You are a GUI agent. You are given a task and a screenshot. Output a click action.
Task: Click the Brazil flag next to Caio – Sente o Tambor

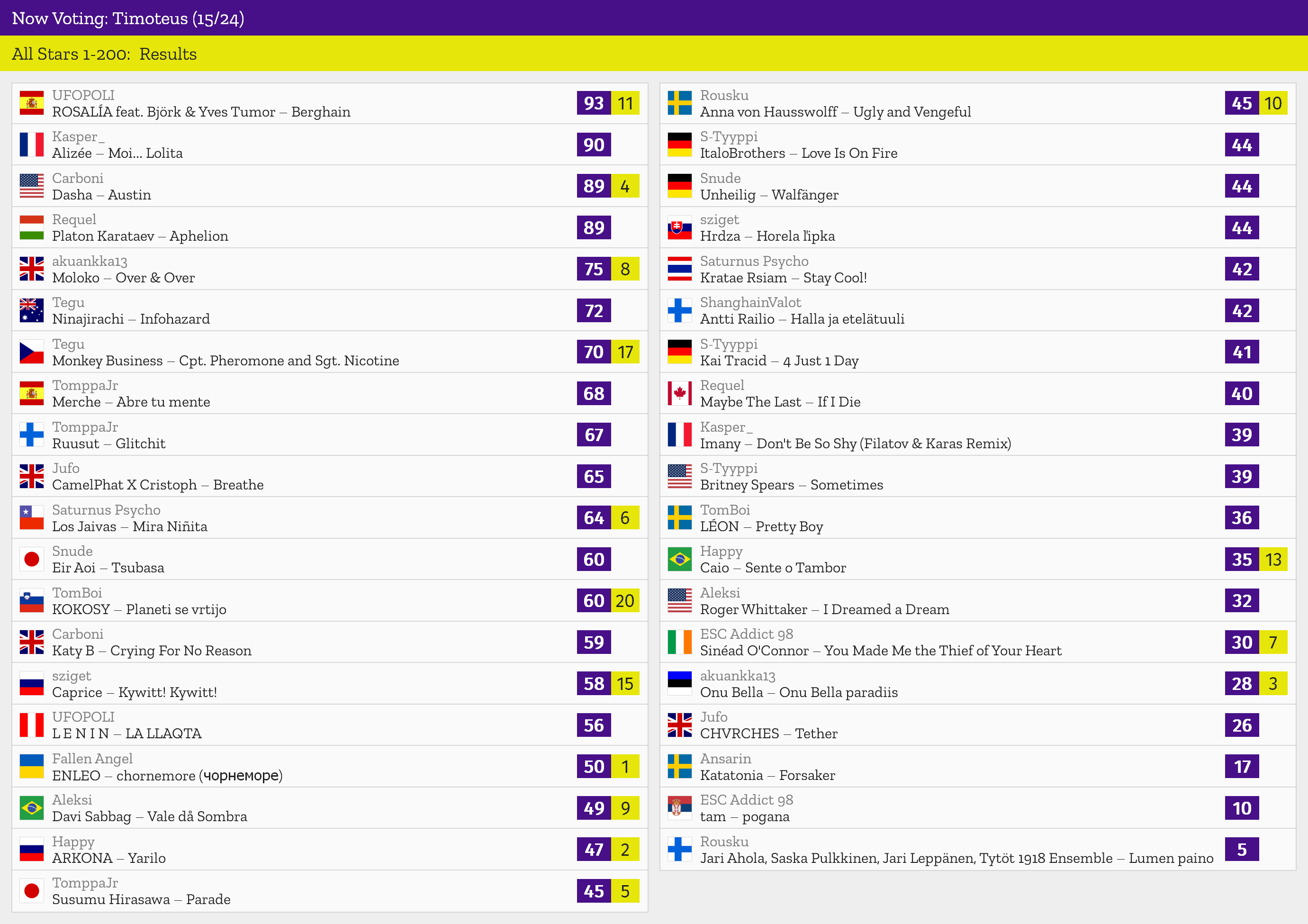[680, 559]
